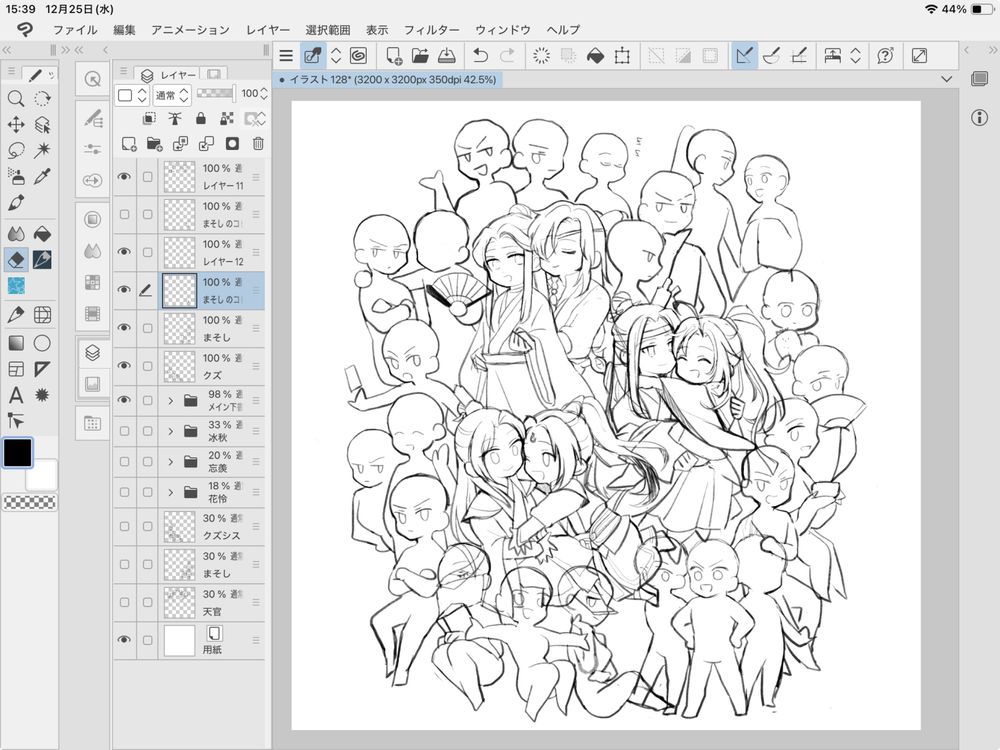Click the Create layer mask icon

tap(232, 143)
